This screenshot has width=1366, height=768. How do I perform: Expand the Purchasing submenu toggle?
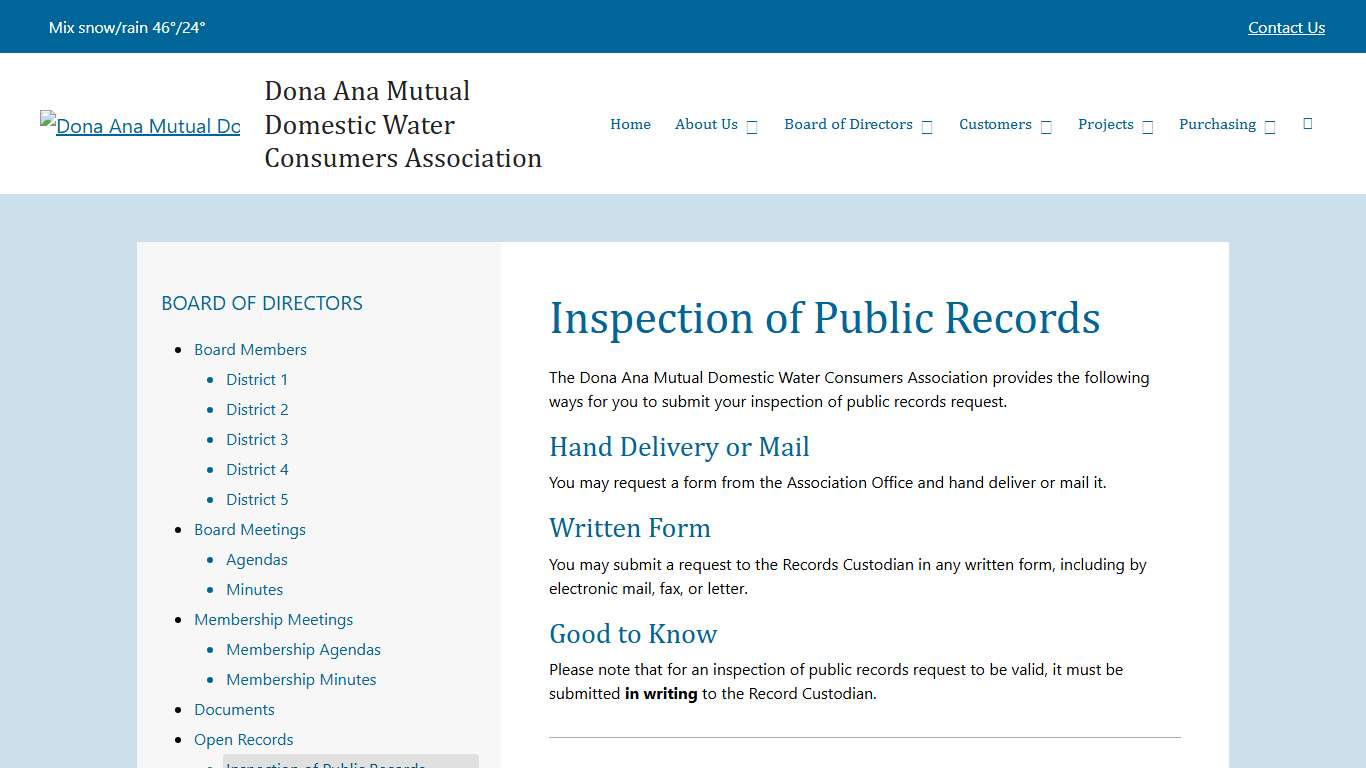point(1271,125)
